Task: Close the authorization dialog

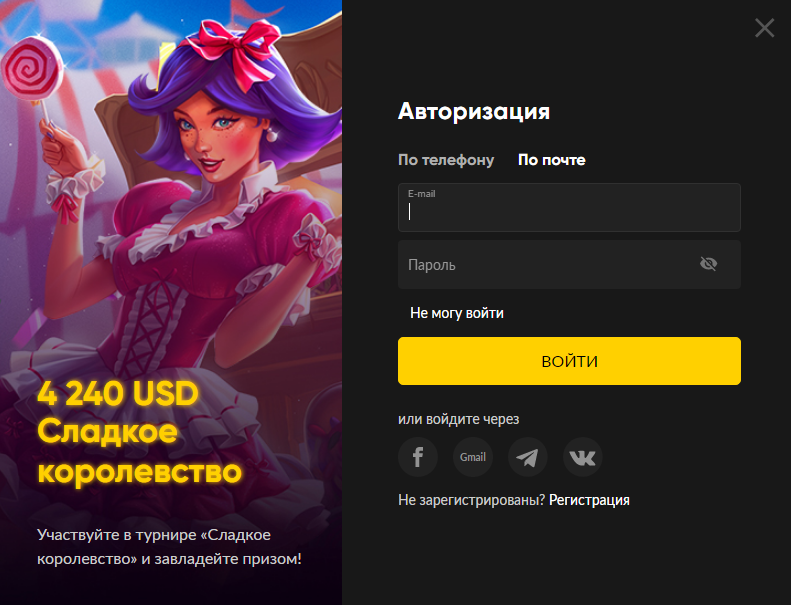Action: coord(765,28)
